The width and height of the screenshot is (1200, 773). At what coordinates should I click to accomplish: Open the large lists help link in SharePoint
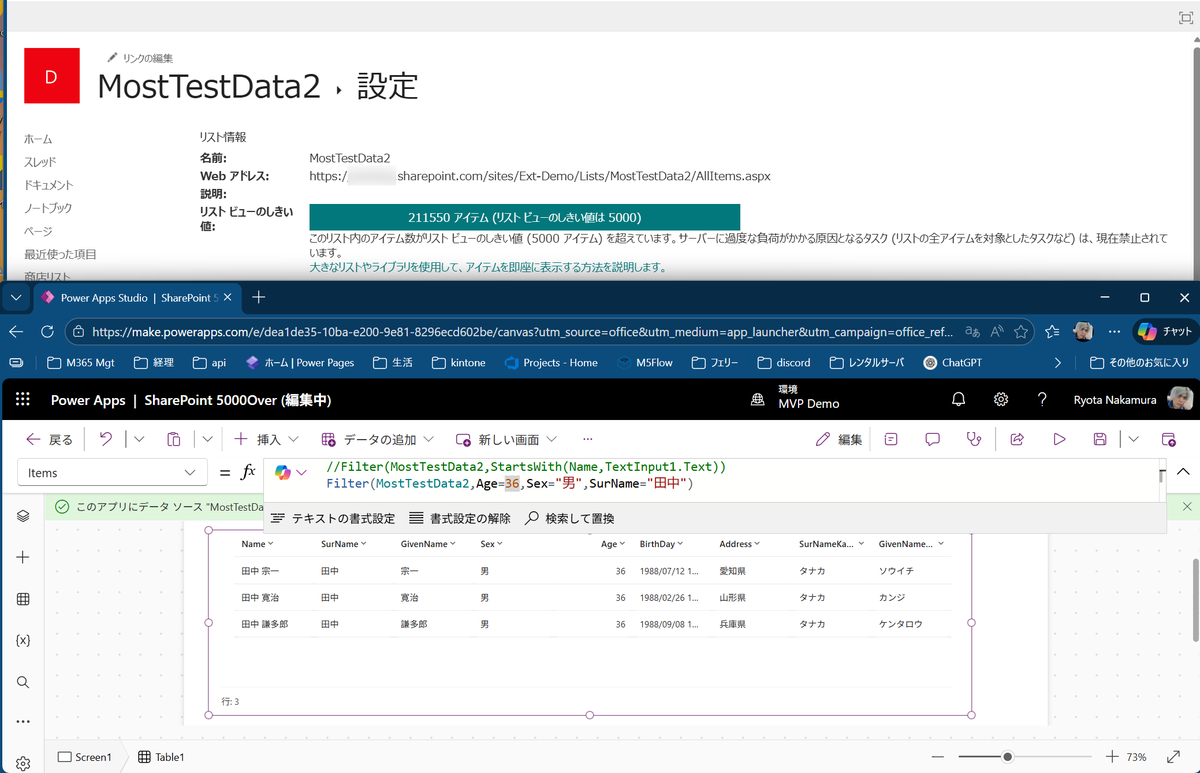(488, 267)
